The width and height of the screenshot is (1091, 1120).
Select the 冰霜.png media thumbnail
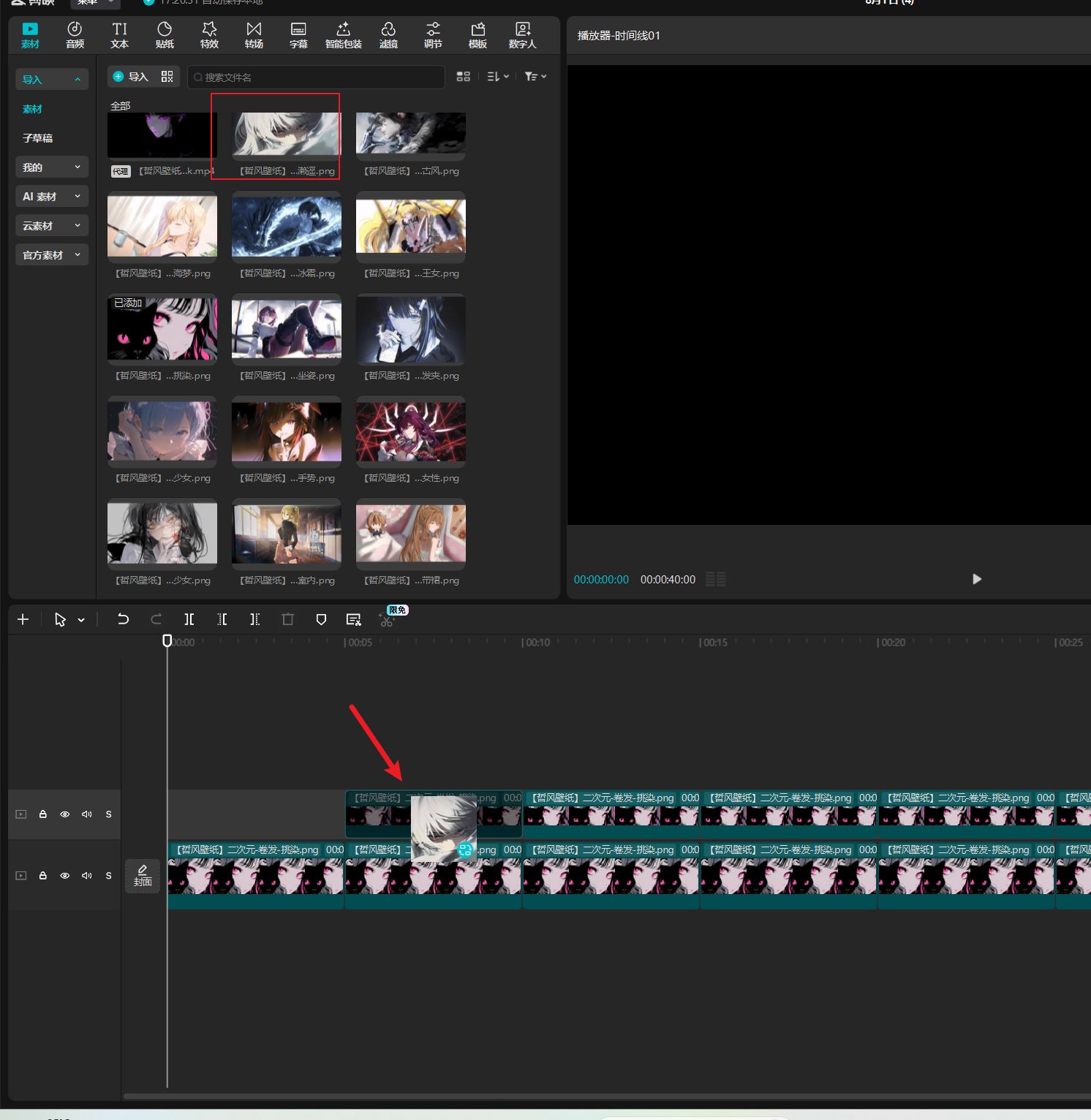coord(287,227)
